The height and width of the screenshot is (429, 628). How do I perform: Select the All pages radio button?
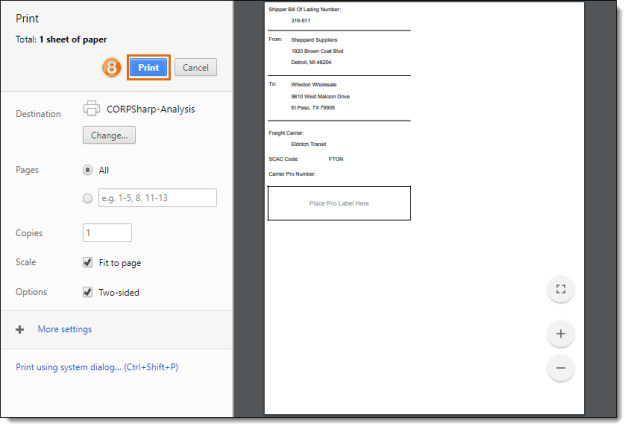(88, 170)
